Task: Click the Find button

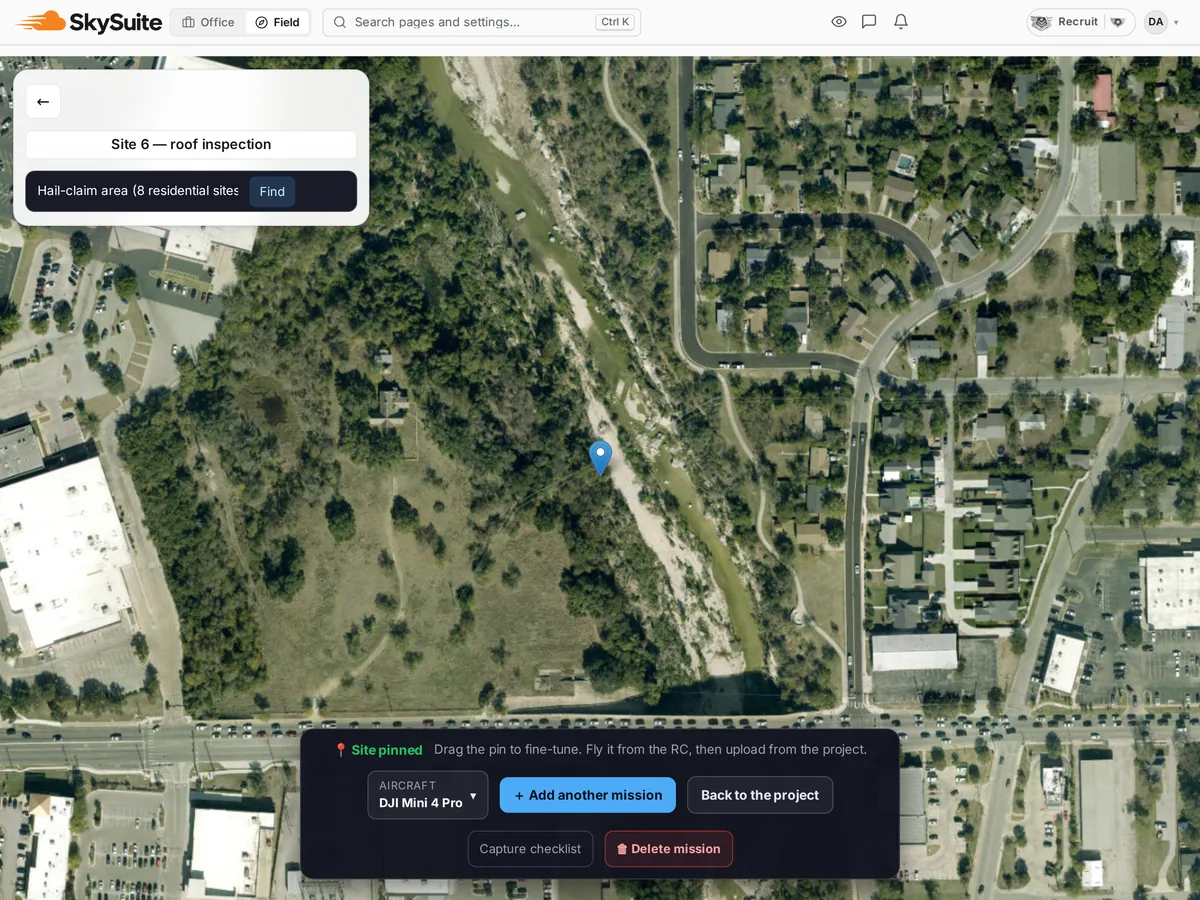Action: pos(272,192)
